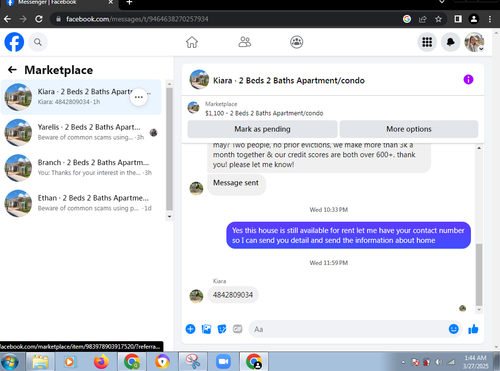Screen dimensions: 500x371
Task: Open the Kiara conversation in the list
Action: (x=81, y=97)
